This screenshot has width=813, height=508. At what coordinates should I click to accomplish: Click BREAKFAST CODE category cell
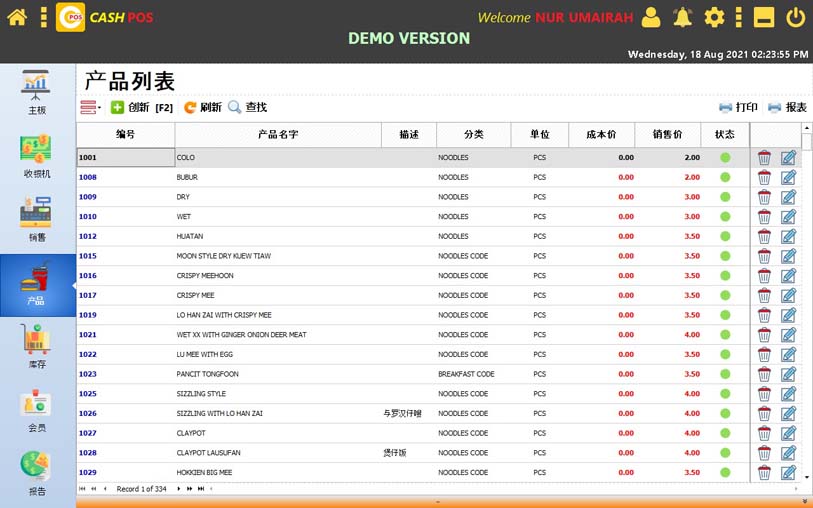tap(466, 374)
